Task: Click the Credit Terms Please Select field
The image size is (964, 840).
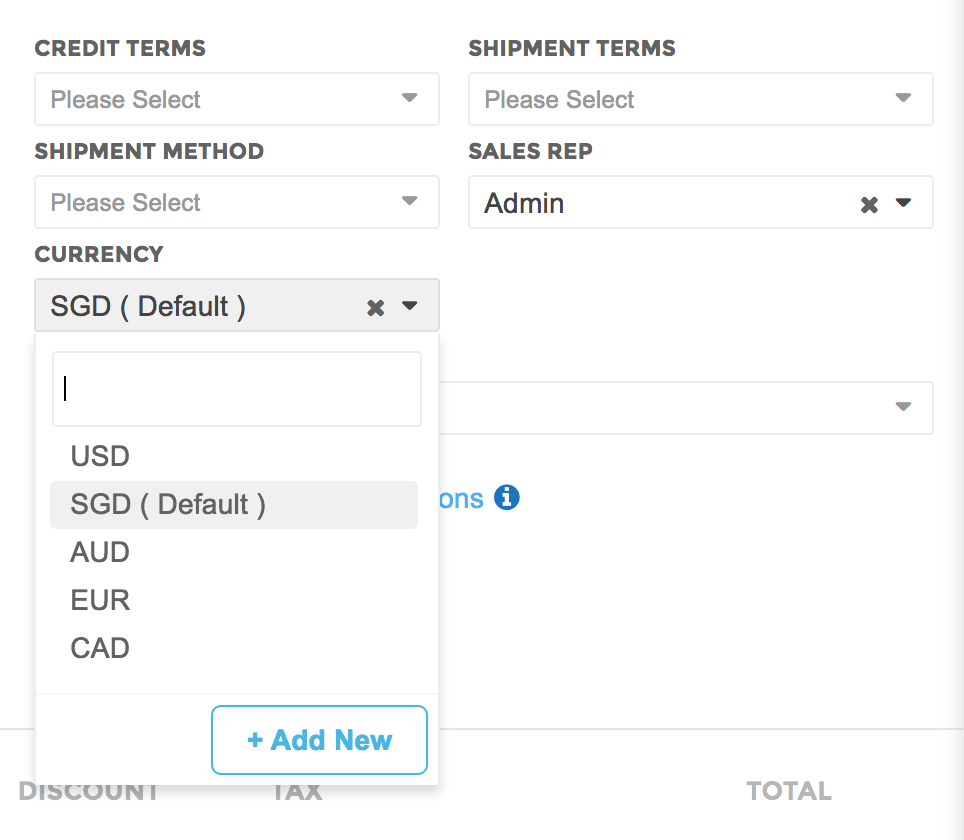Action: [x=237, y=99]
